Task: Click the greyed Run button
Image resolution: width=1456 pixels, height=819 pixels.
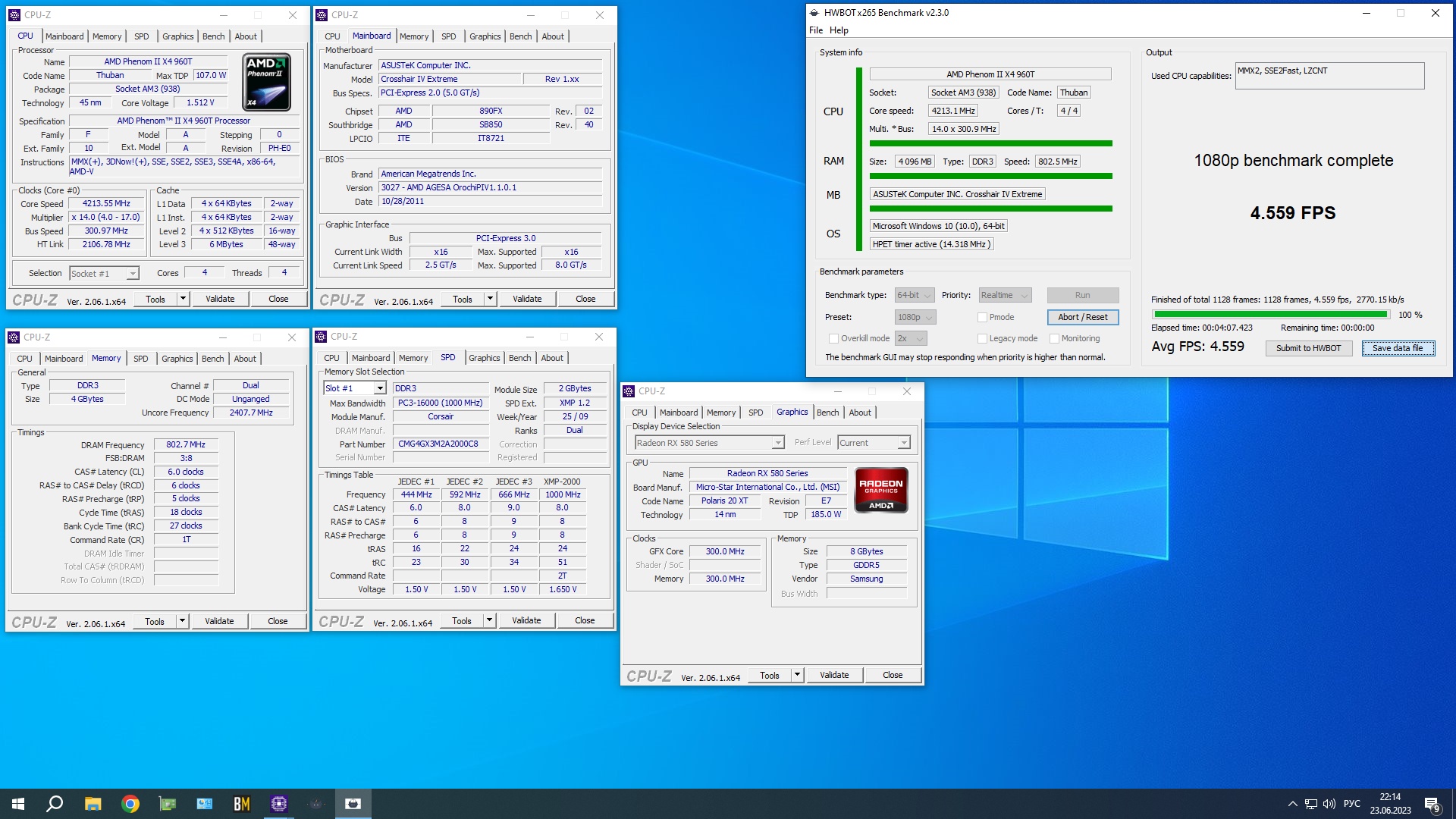Action: 1082,296
